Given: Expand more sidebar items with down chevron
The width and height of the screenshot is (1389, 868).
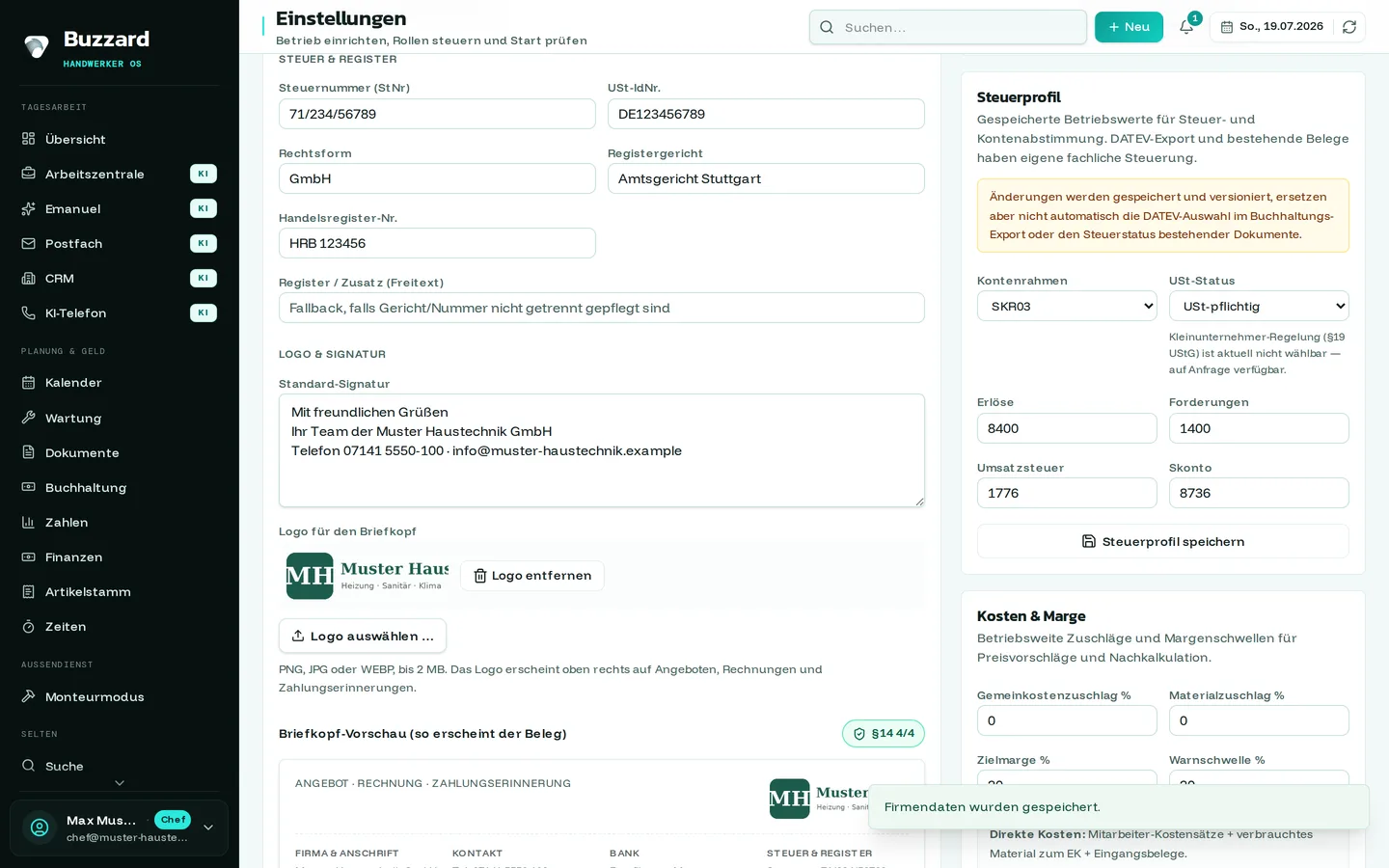Looking at the screenshot, I should click(x=120, y=783).
